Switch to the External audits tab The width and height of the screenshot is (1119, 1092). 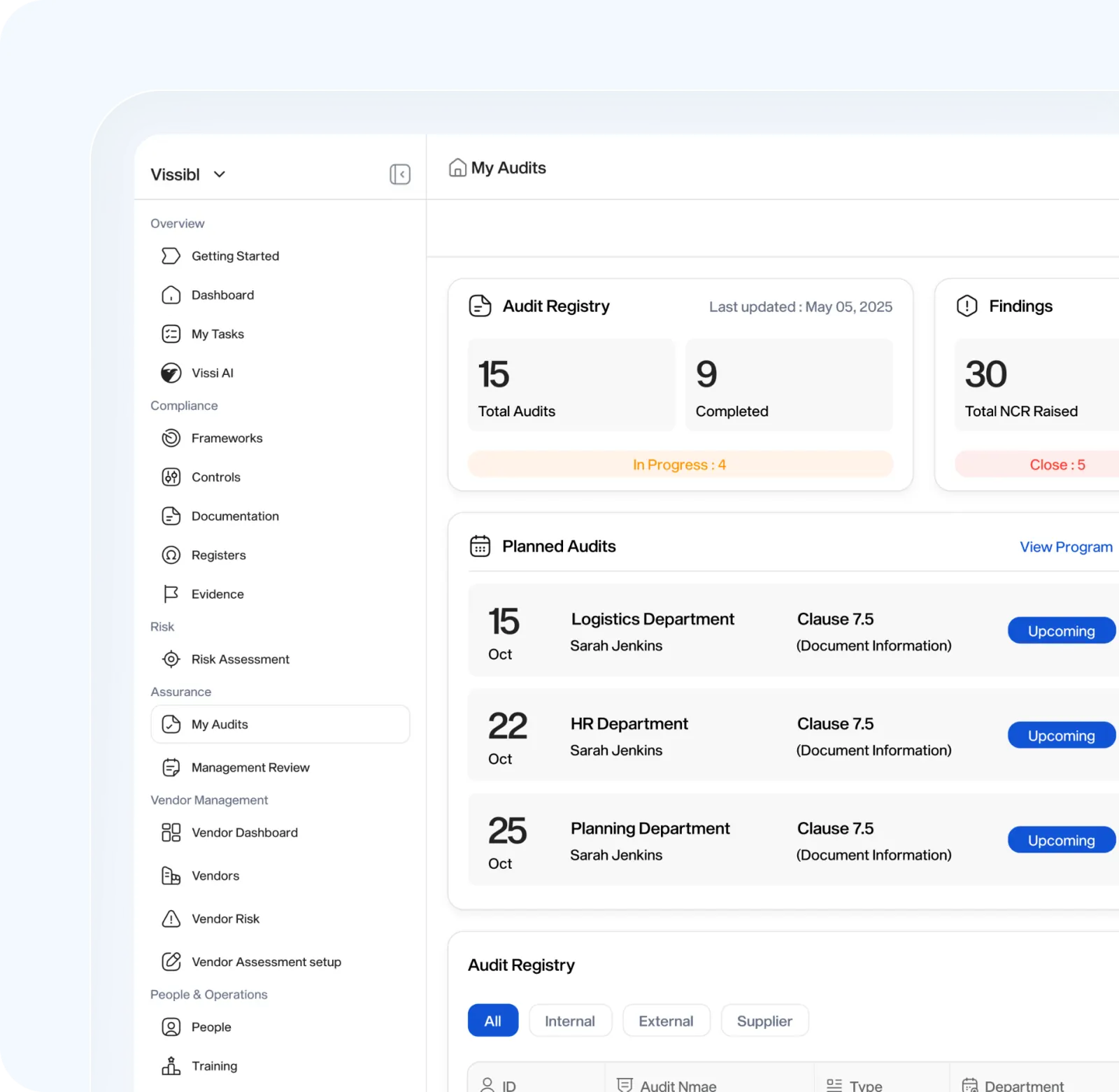666,1021
